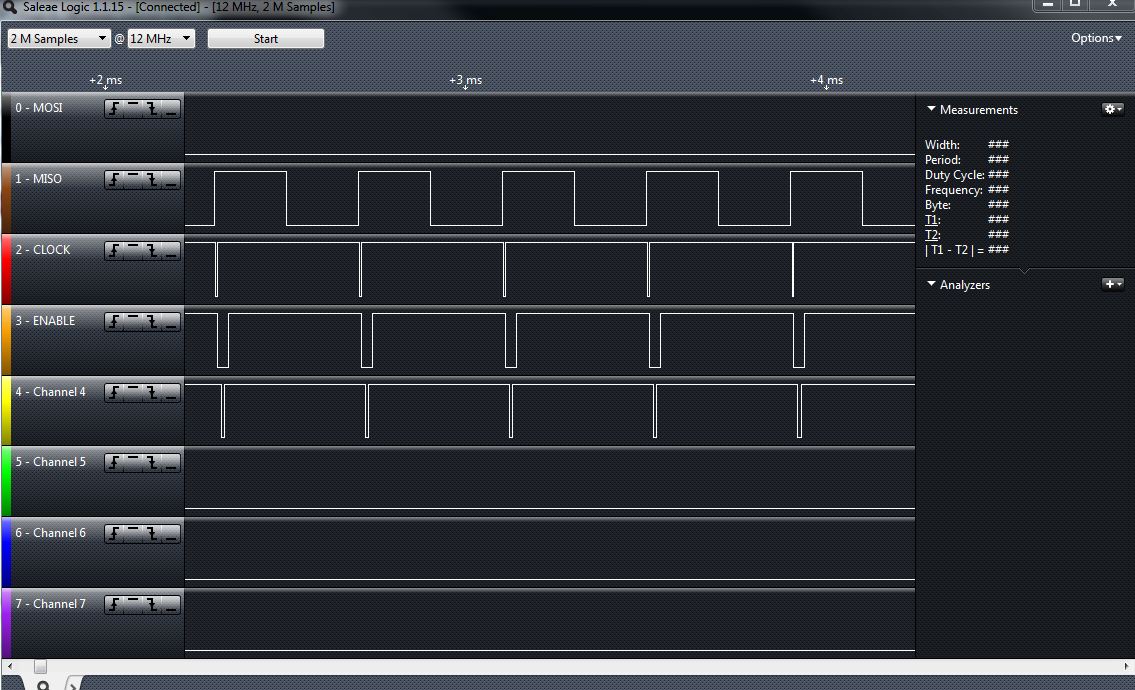The width and height of the screenshot is (1135, 690).
Task: Set falling edge trigger on 2 - CLOCK
Action: pos(152,251)
